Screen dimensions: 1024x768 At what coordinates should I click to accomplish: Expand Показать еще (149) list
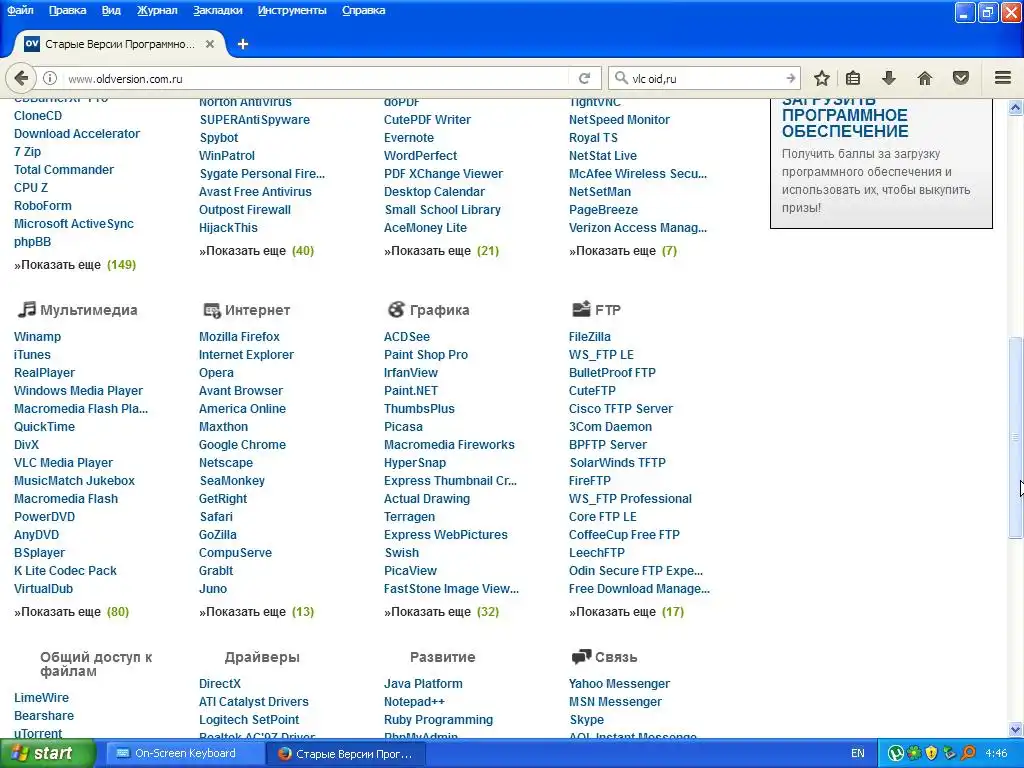75,264
